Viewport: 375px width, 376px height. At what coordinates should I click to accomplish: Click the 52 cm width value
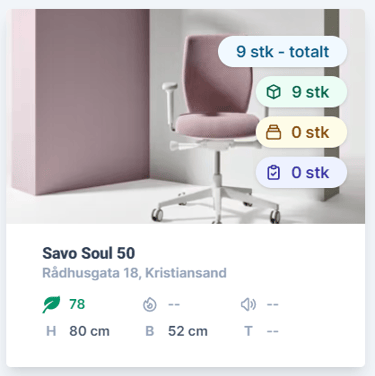188,331
